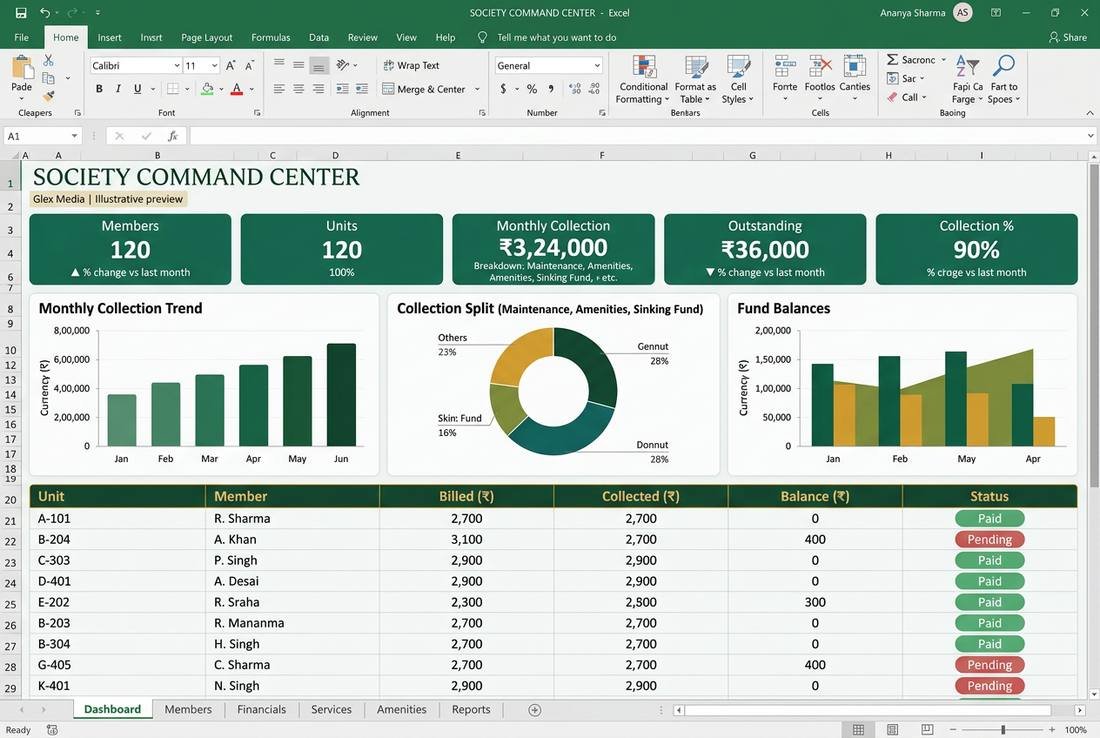Toggle Align Left
The height and width of the screenshot is (738, 1100).
point(279,88)
